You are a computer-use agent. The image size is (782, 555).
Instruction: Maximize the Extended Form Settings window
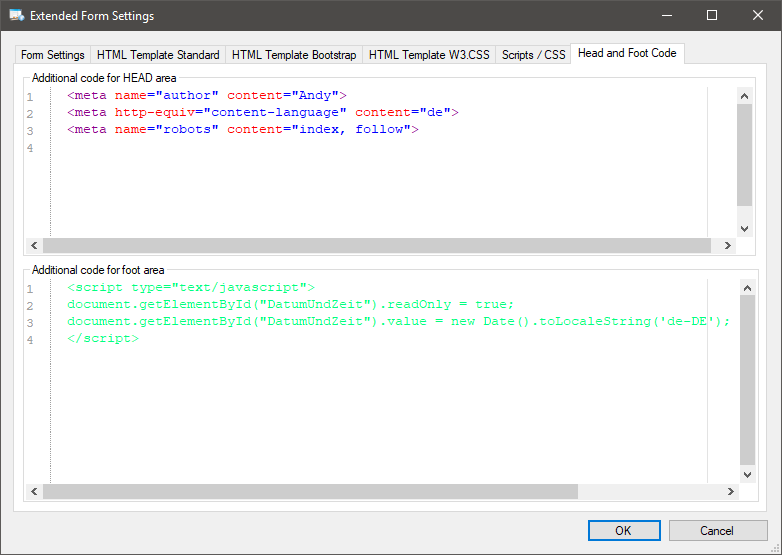[712, 15]
